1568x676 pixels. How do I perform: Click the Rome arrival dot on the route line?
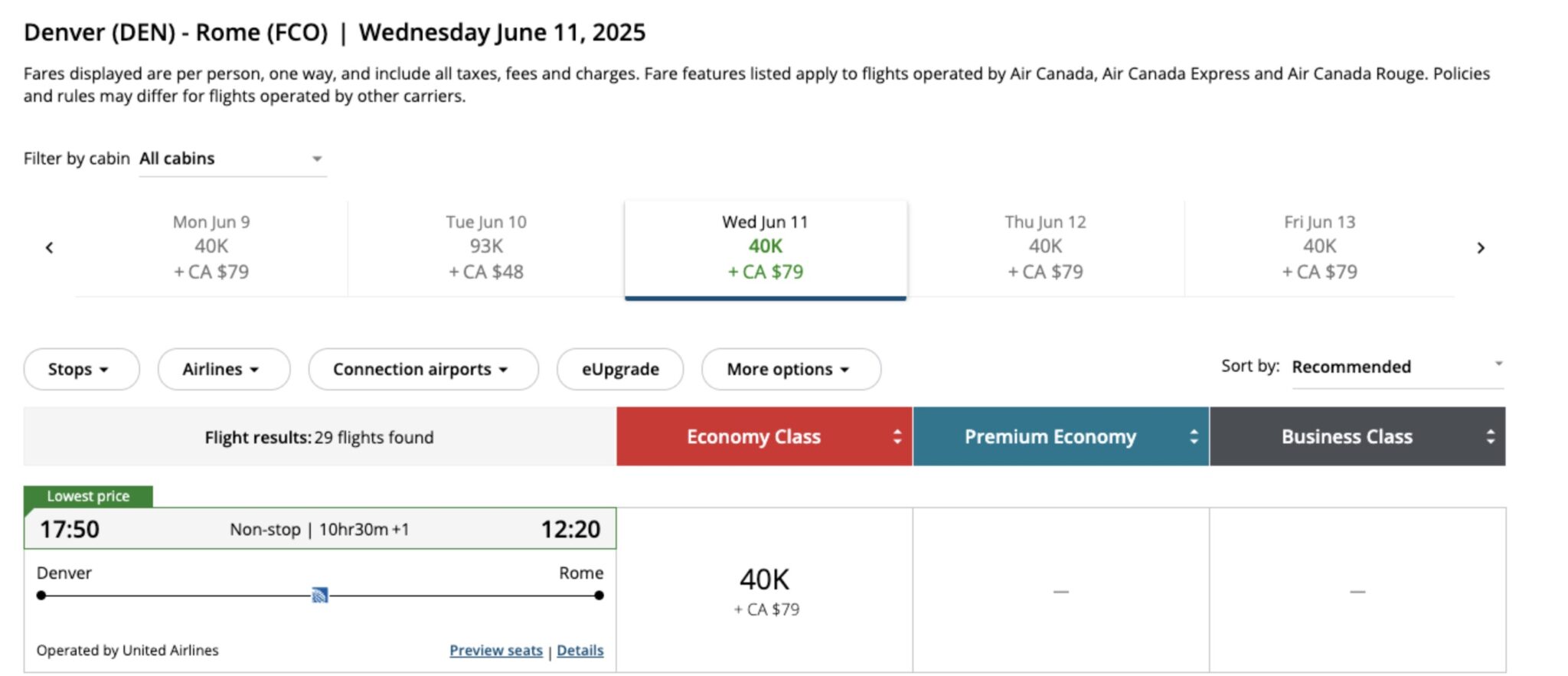[598, 593]
